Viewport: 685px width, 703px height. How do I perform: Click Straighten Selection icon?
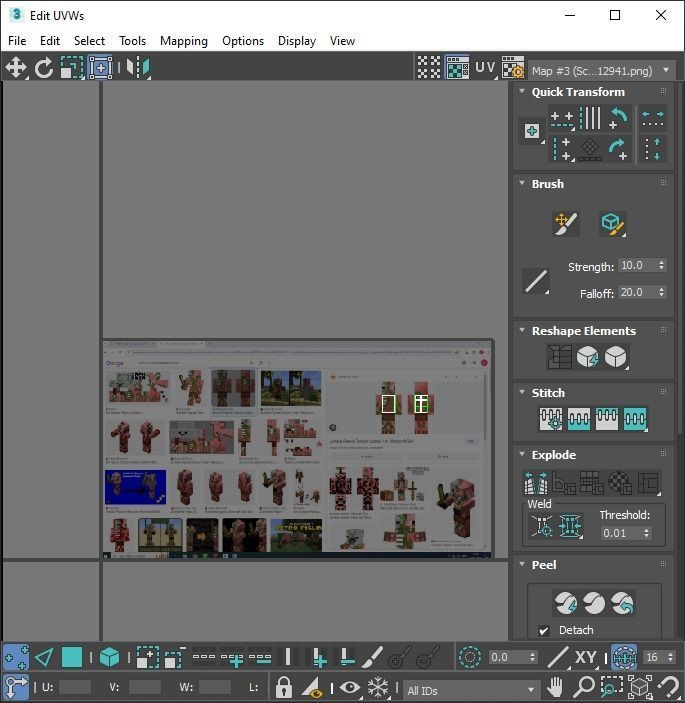559,357
